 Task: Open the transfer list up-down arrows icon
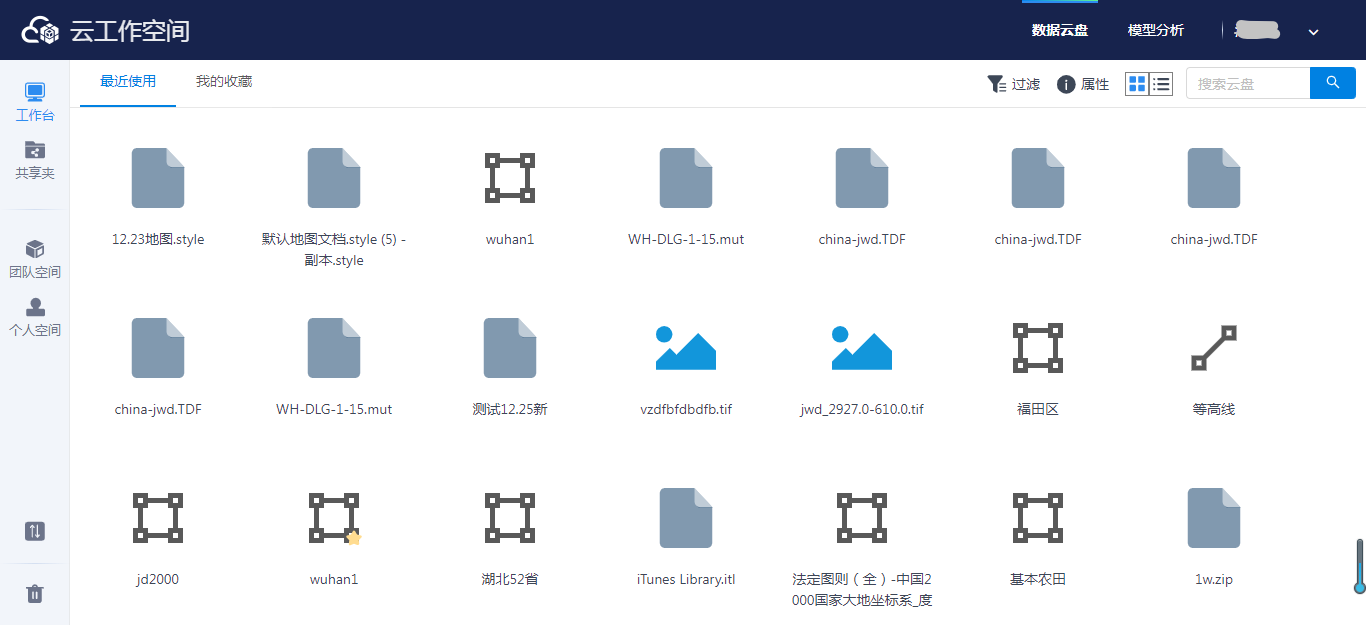coord(35,532)
